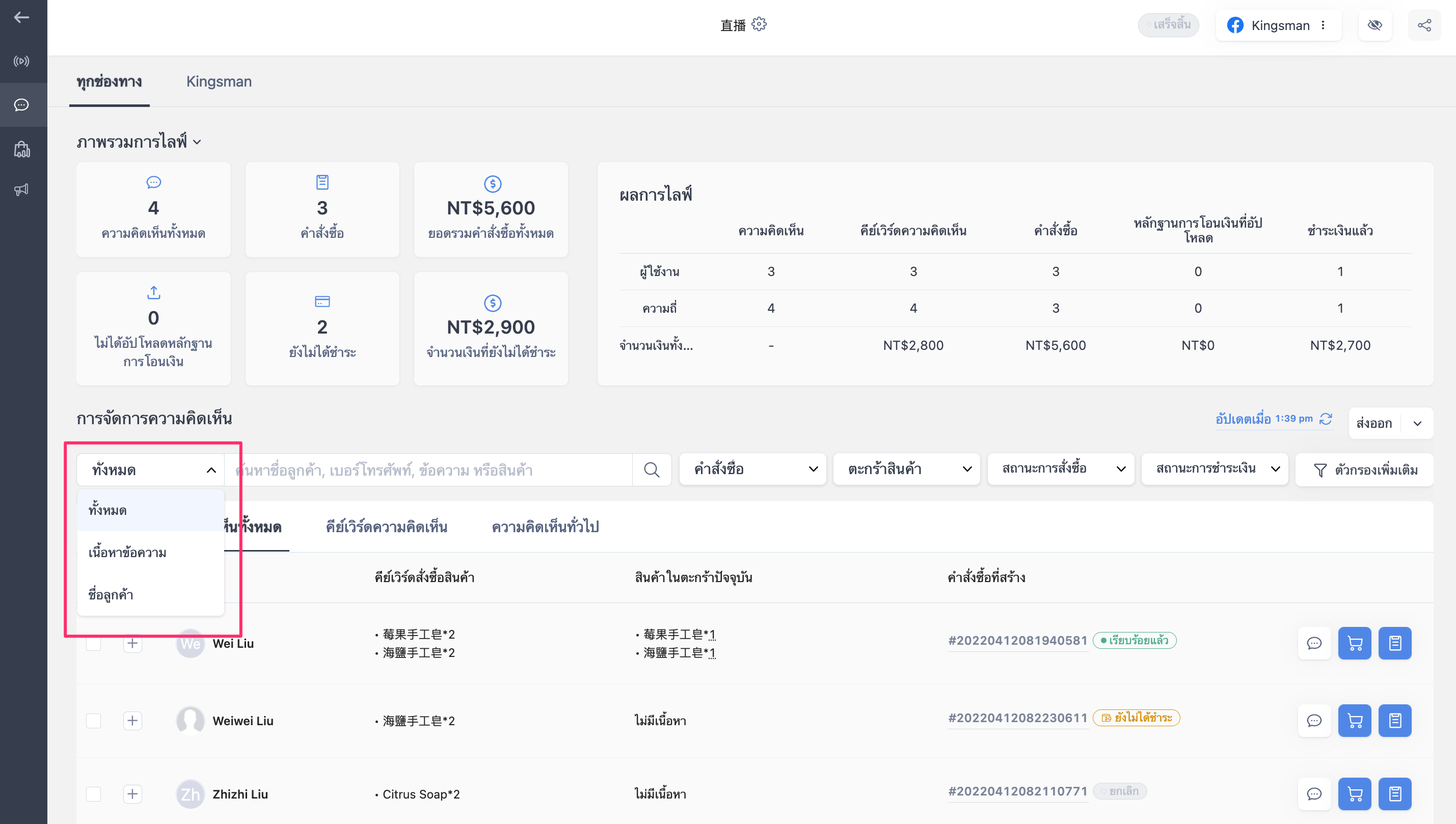This screenshot has height=824, width=1456.
Task: Open the live broadcast sidebar icon
Action: click(21, 61)
